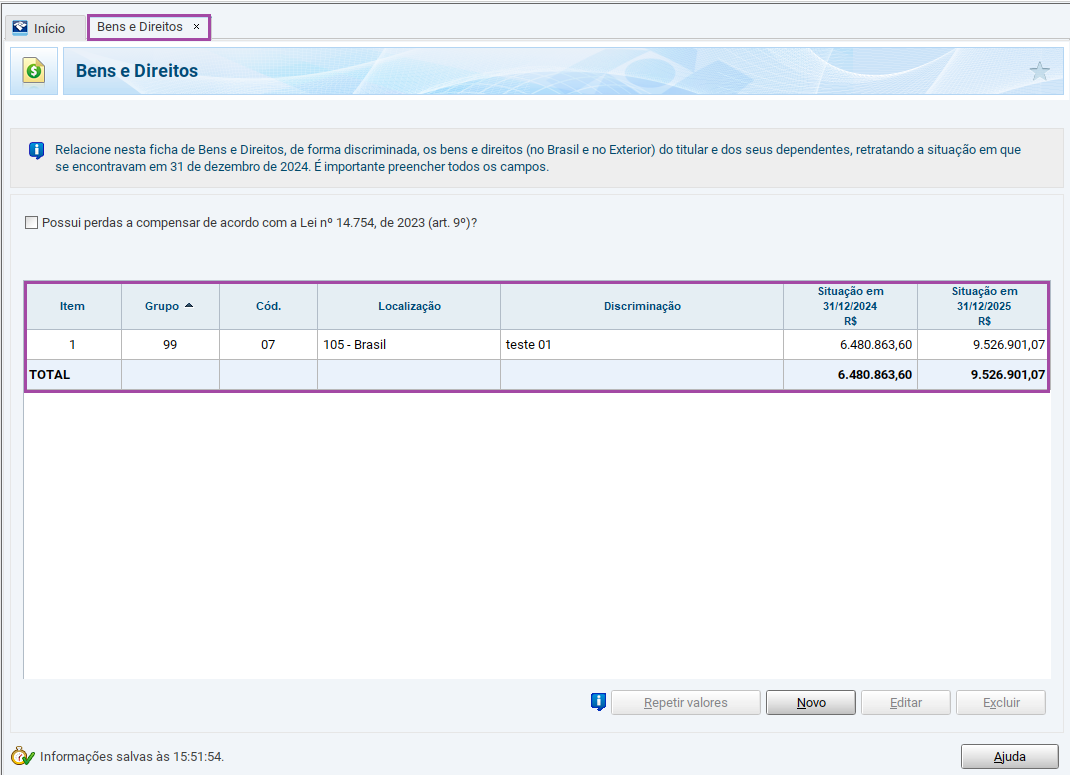Viewport: 1070px width, 775px height.
Task: Click the Localização column header
Action: [409, 306]
